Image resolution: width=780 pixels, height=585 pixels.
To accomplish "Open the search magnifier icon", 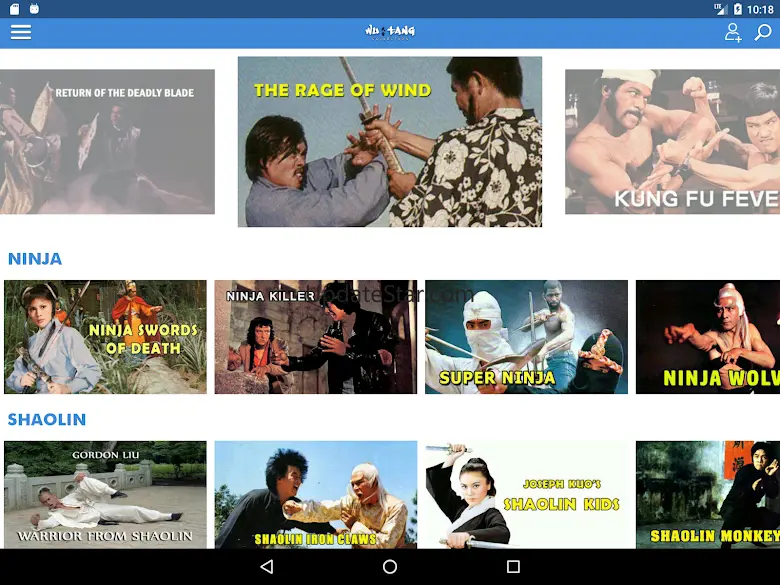I will [763, 32].
